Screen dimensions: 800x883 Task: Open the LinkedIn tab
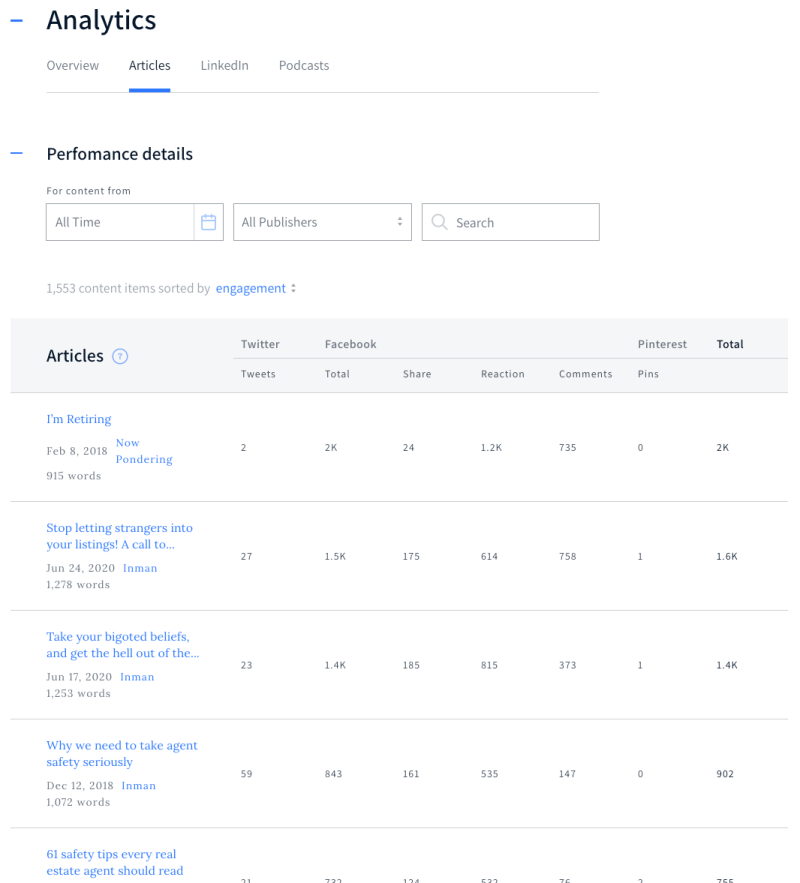(x=225, y=65)
